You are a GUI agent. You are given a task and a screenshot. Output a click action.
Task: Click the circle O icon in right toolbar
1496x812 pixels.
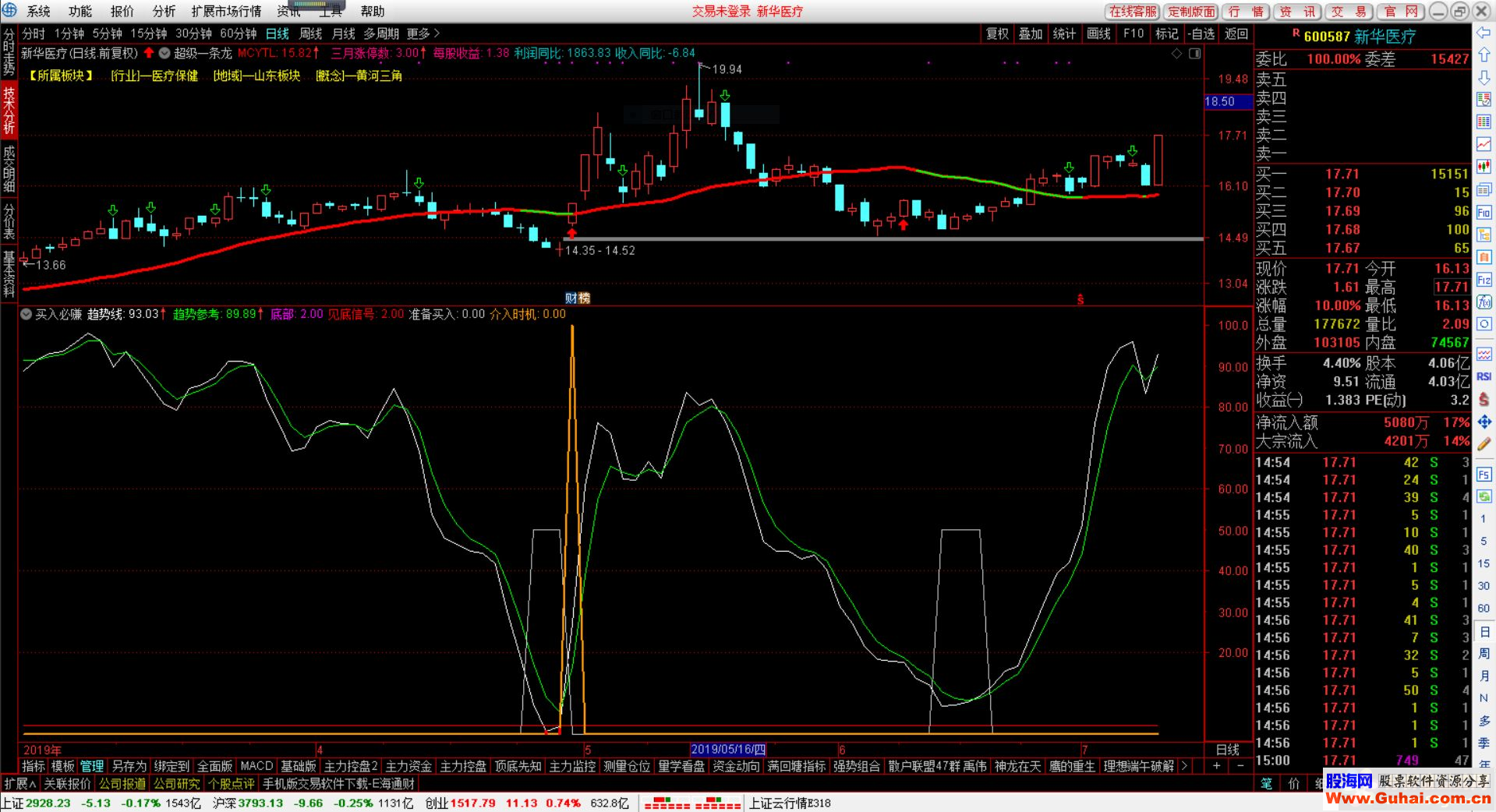click(x=1484, y=324)
